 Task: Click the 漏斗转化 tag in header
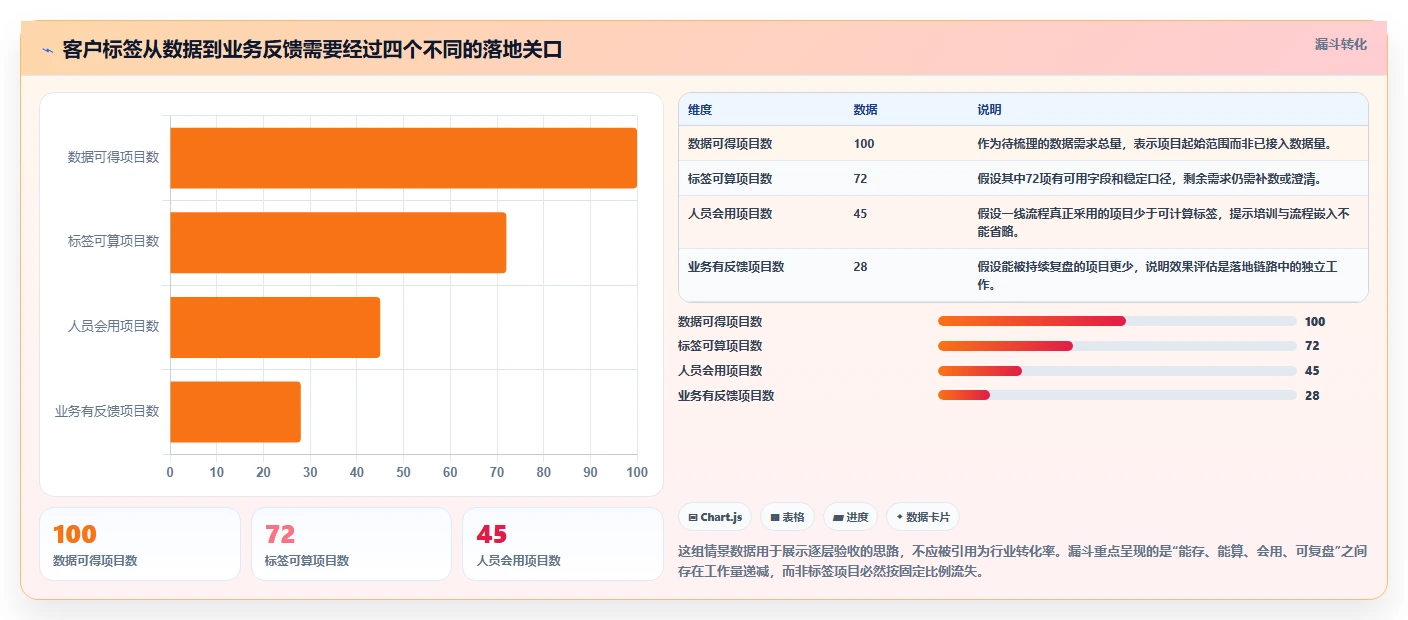click(x=1340, y=44)
